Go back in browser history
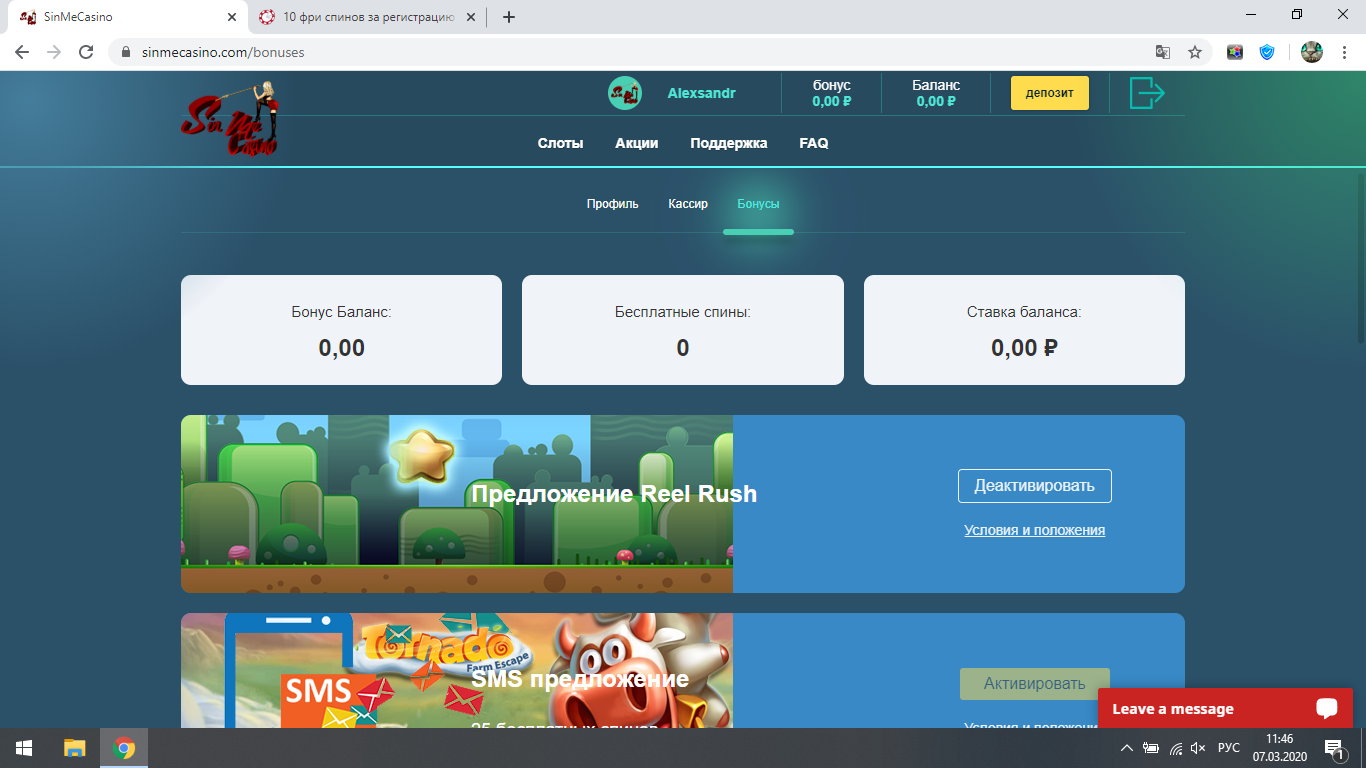 tap(22, 52)
